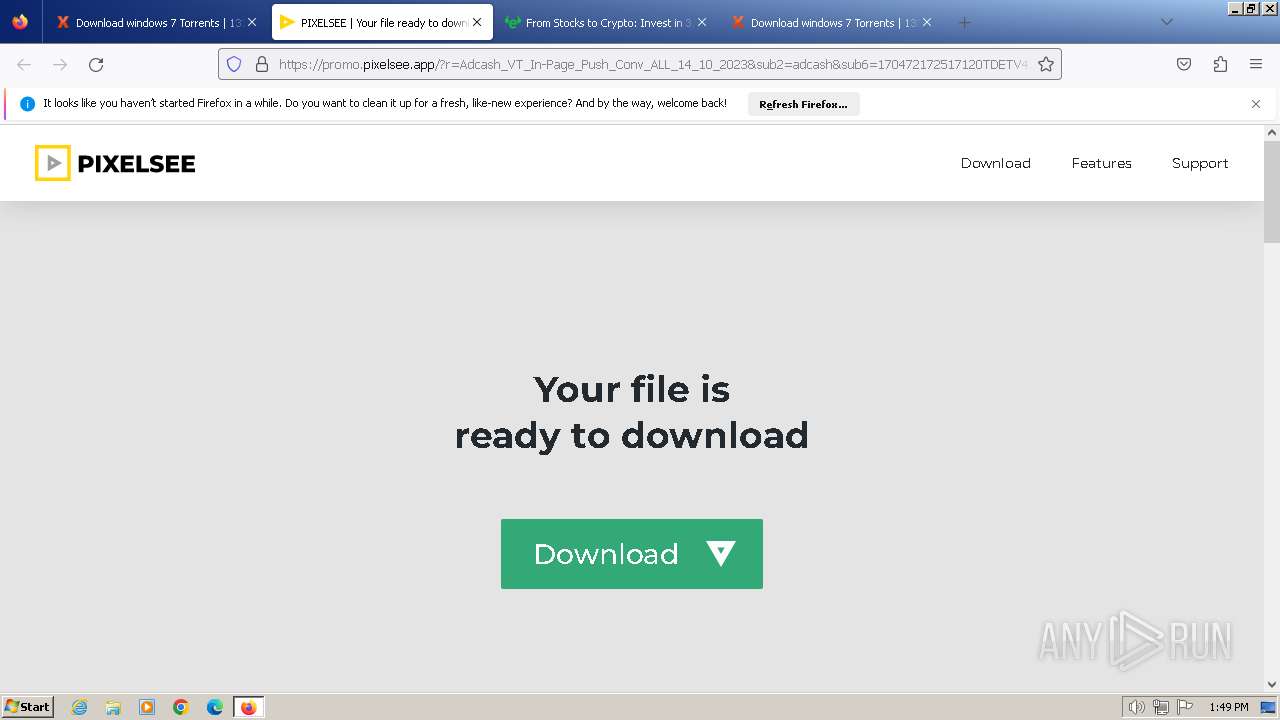This screenshot has height=720, width=1280.
Task: Open the Firefox hamburger application menu
Action: [x=1256, y=64]
